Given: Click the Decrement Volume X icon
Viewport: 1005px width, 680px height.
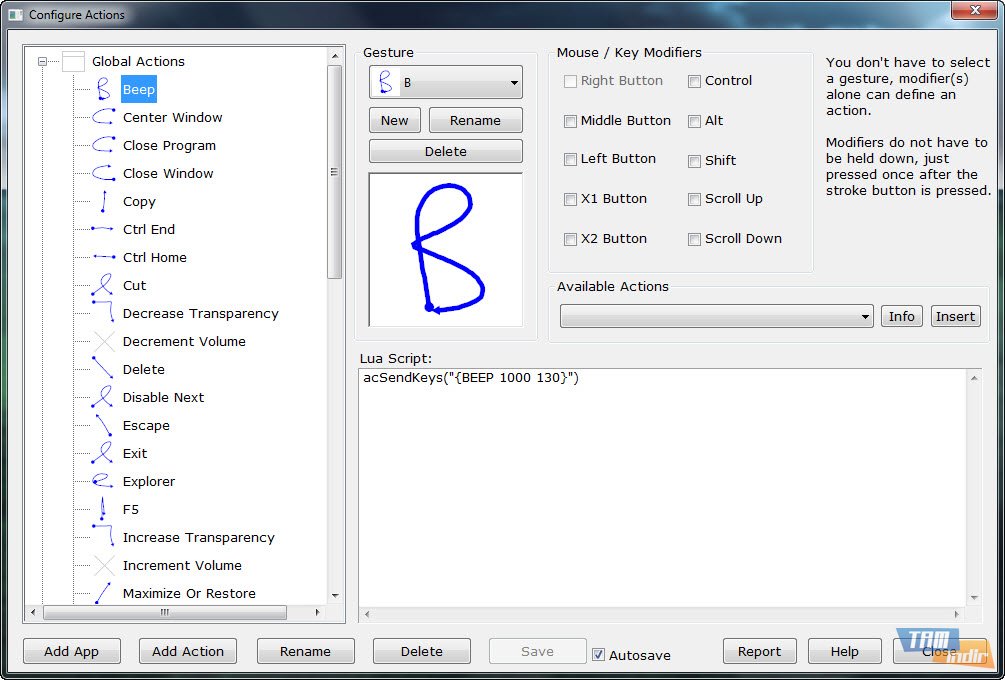Looking at the screenshot, I should (x=103, y=341).
